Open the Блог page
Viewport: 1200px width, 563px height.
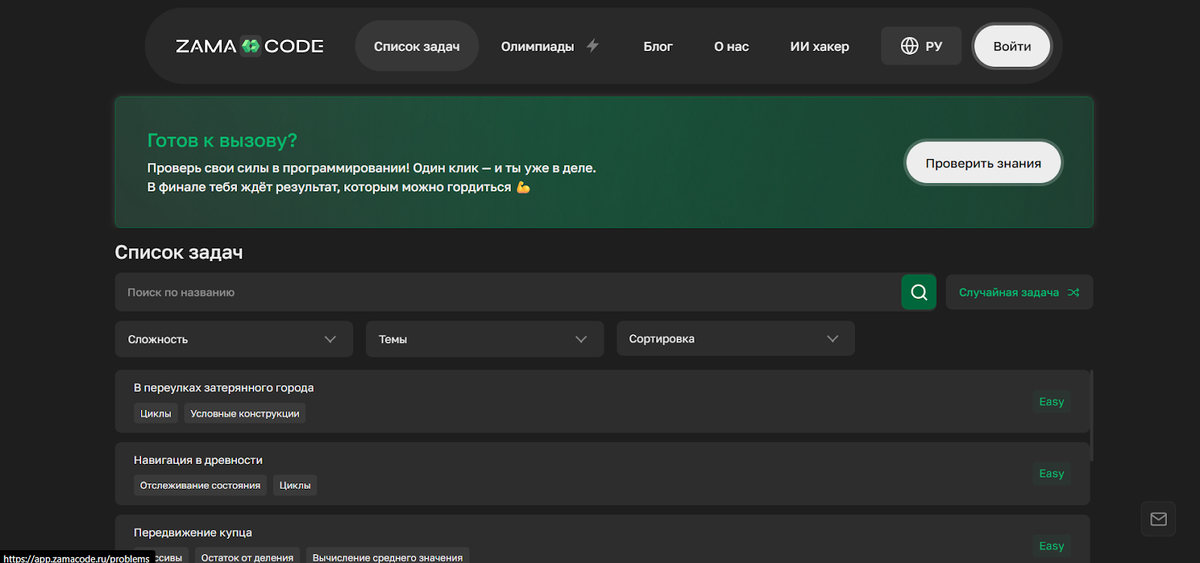click(x=658, y=46)
